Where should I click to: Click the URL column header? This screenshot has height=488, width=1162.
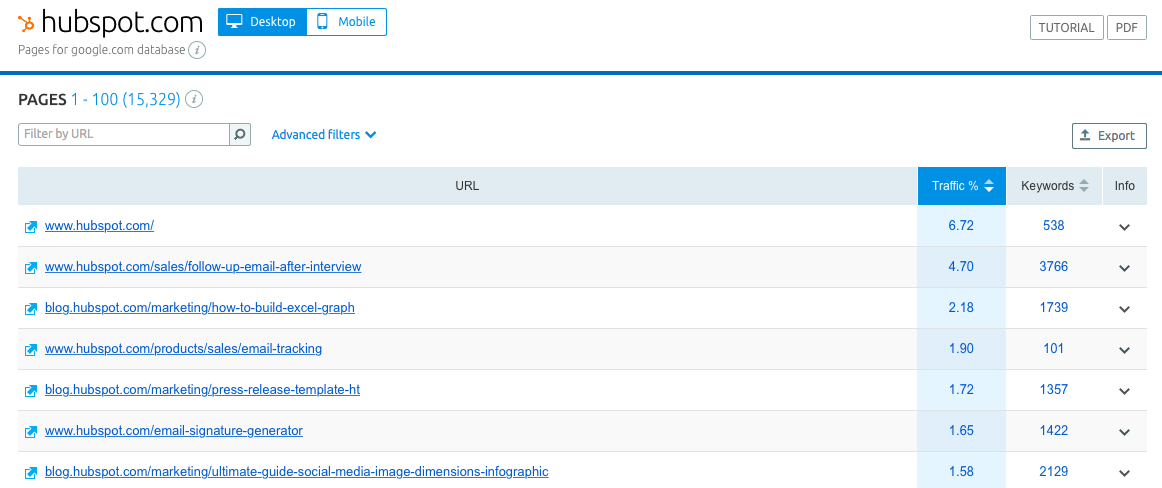[x=468, y=186]
